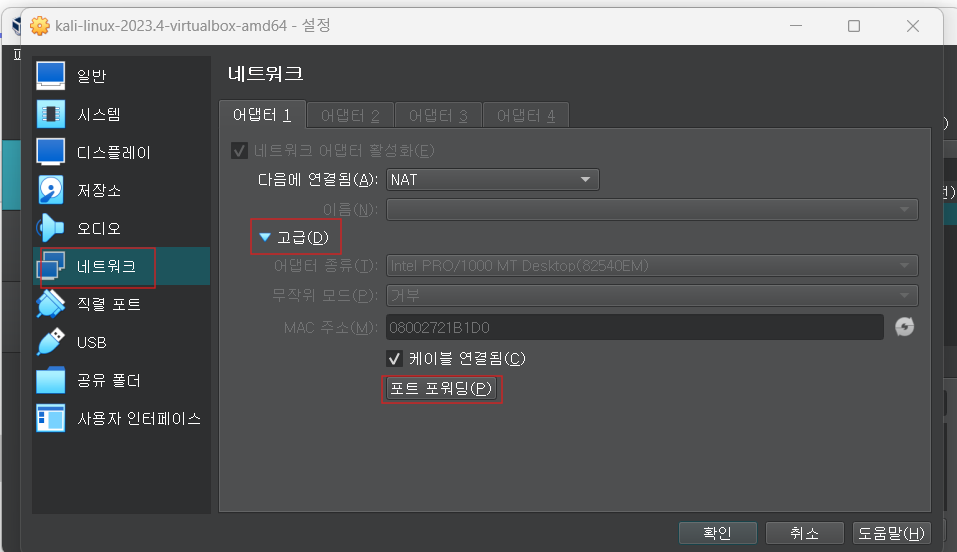Minimize the settings window
The height and width of the screenshot is (552, 957).
[796, 26]
